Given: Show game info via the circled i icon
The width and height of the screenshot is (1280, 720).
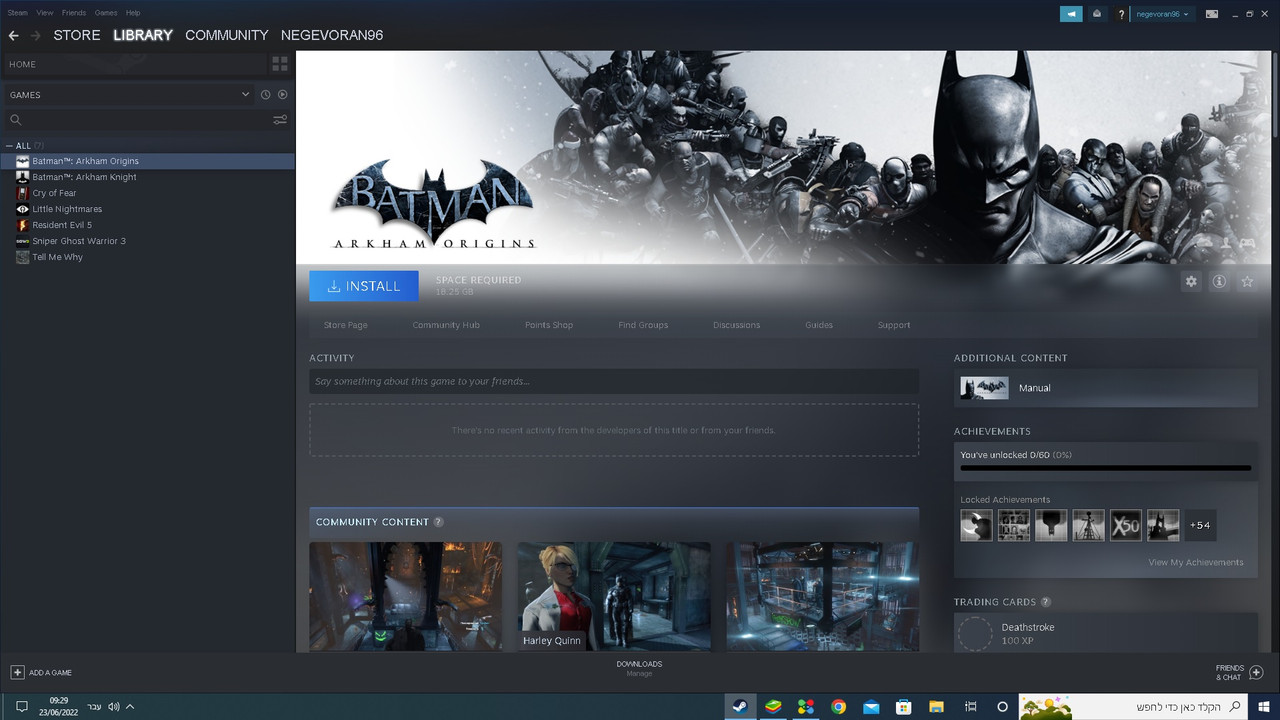Looking at the screenshot, I should coord(1219,282).
